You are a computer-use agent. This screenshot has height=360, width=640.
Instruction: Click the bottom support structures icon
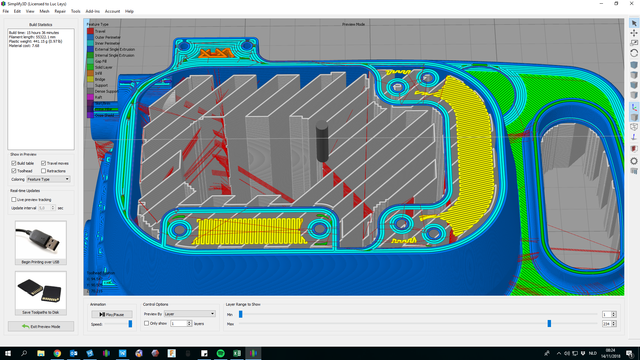pos(633,171)
